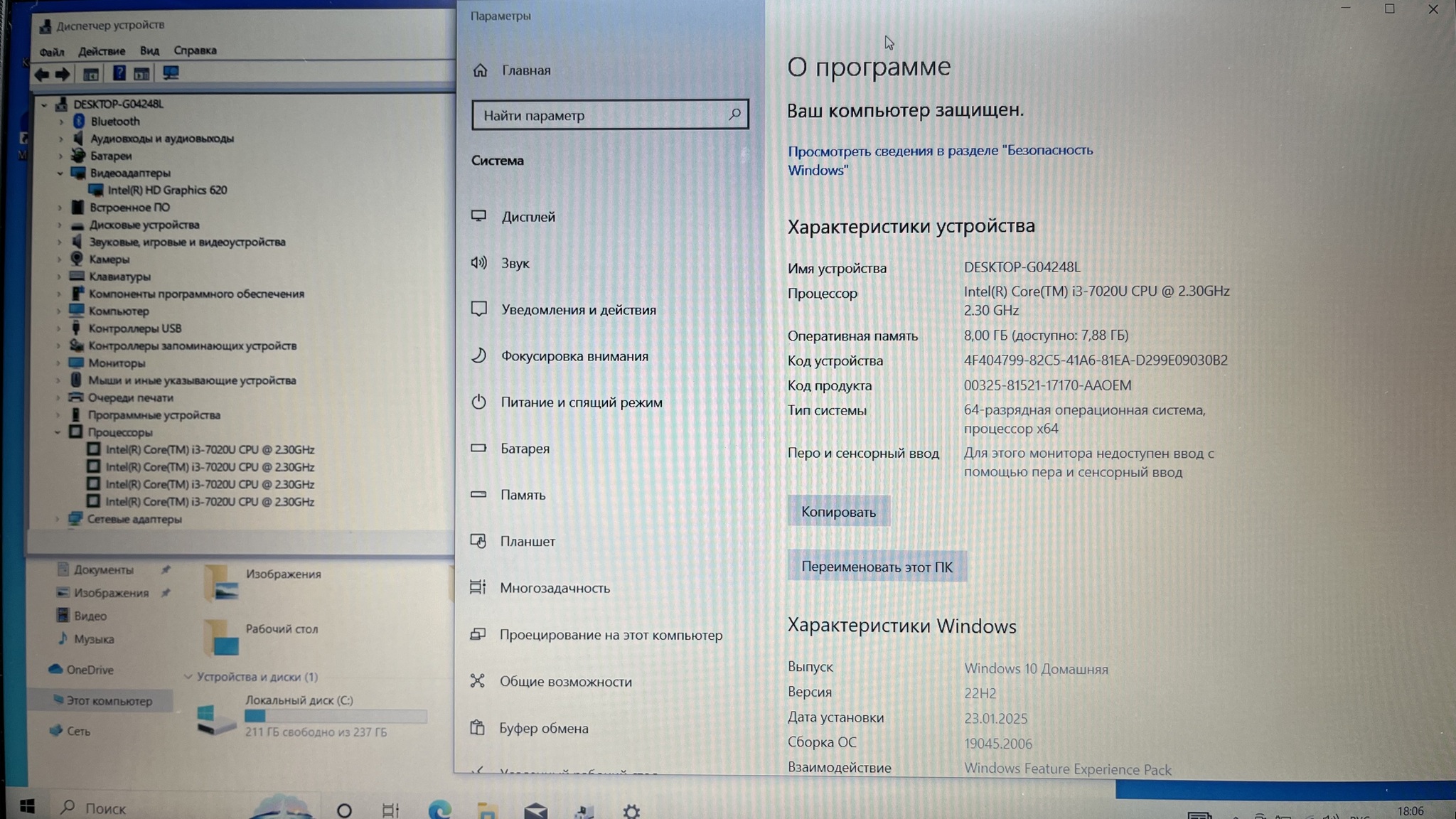
Task: Open the Действие menu
Action: click(102, 51)
